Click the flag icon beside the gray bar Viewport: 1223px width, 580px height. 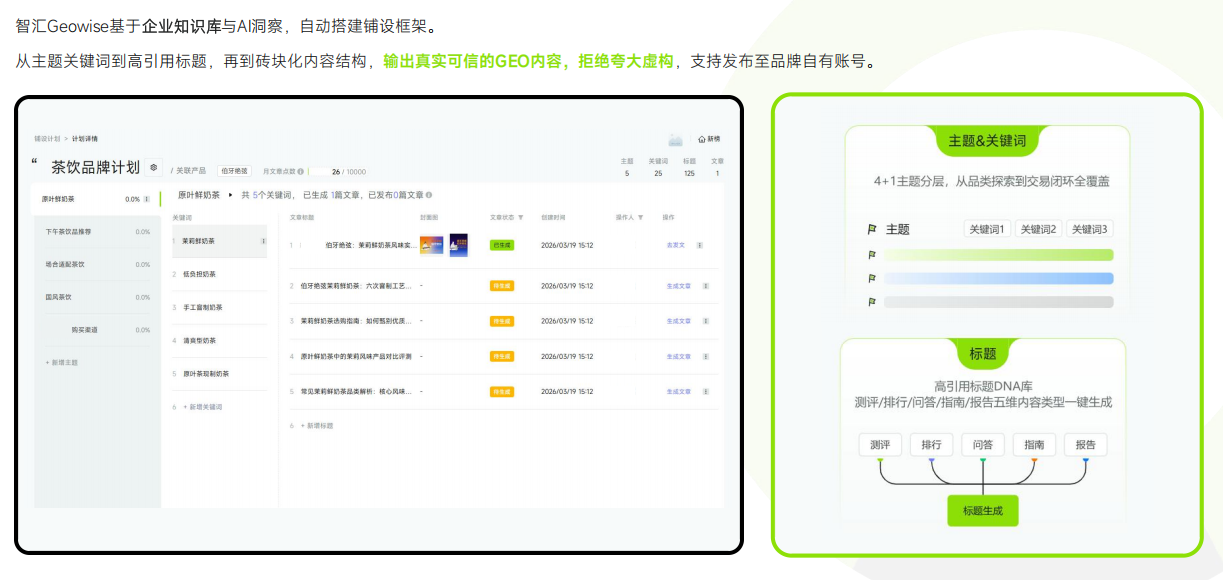[872, 302]
